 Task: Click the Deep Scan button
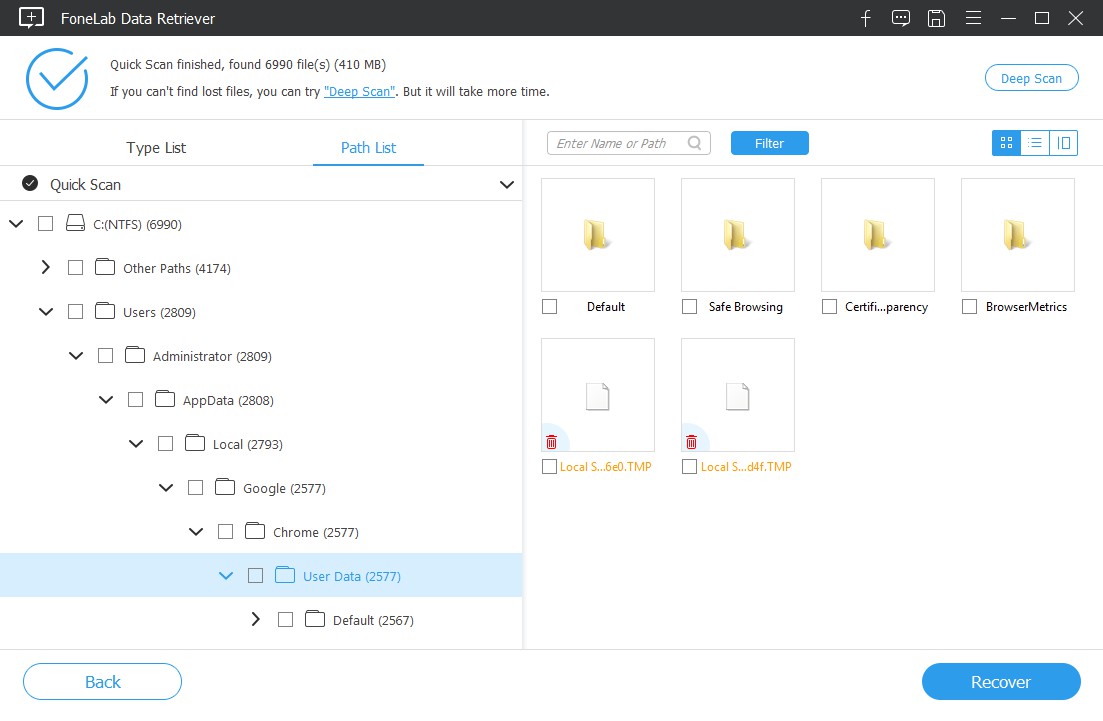tap(1031, 78)
